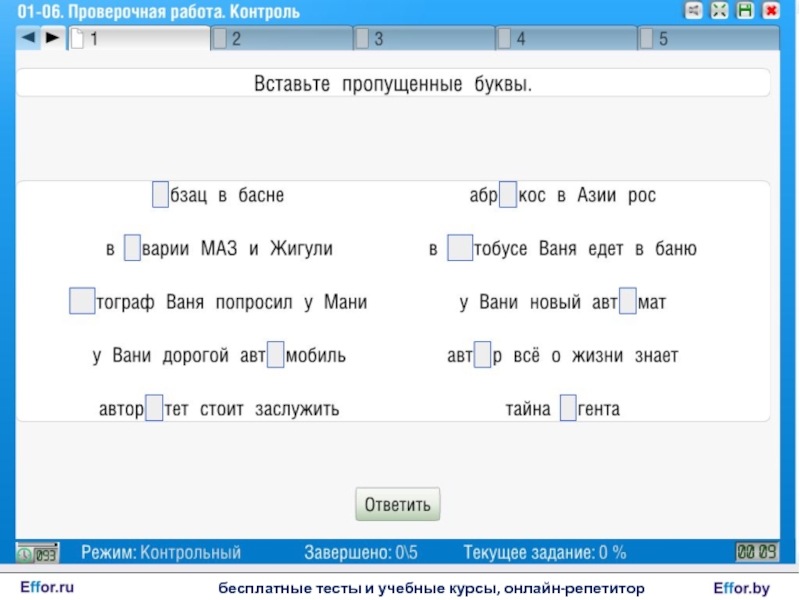Go to task tab 4
Image resolution: width=800 pixels, height=600 pixels.
[566, 39]
